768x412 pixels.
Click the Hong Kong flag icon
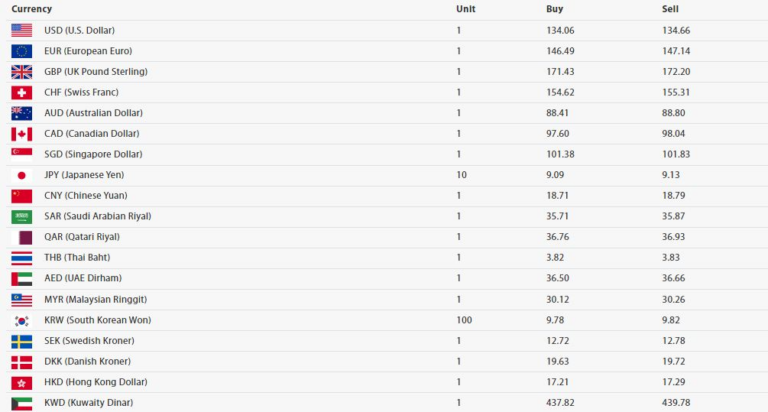pos(21,382)
